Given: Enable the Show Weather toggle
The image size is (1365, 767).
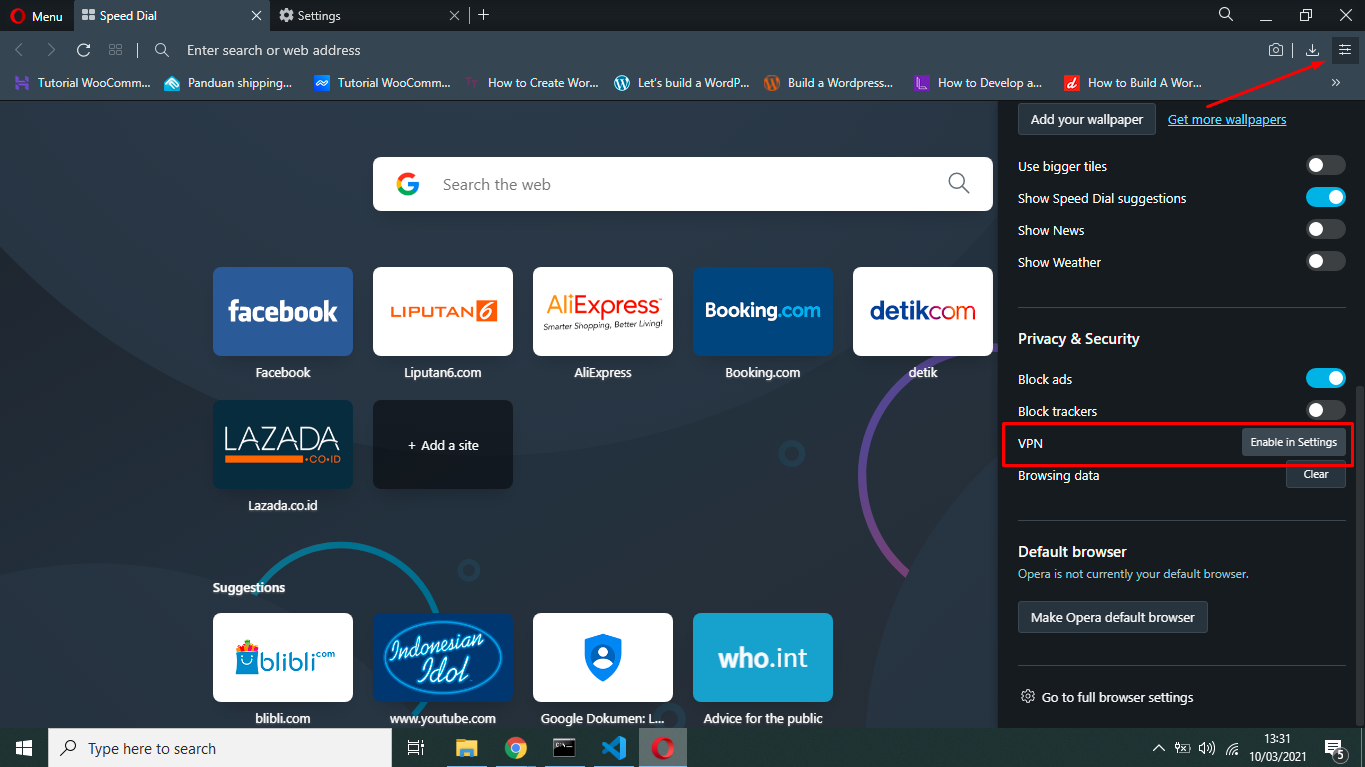Looking at the screenshot, I should click(1326, 262).
